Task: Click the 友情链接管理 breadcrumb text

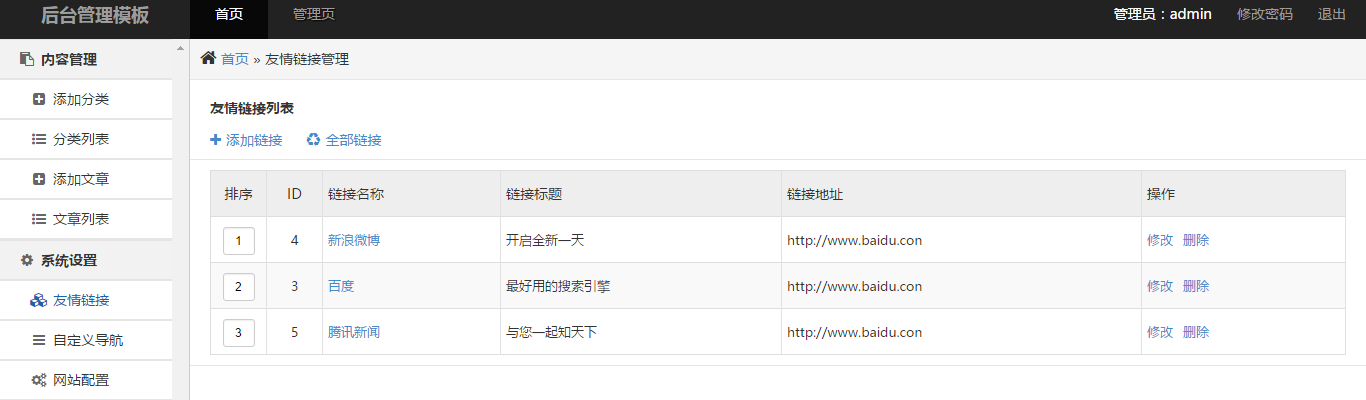Action: [x=307, y=59]
